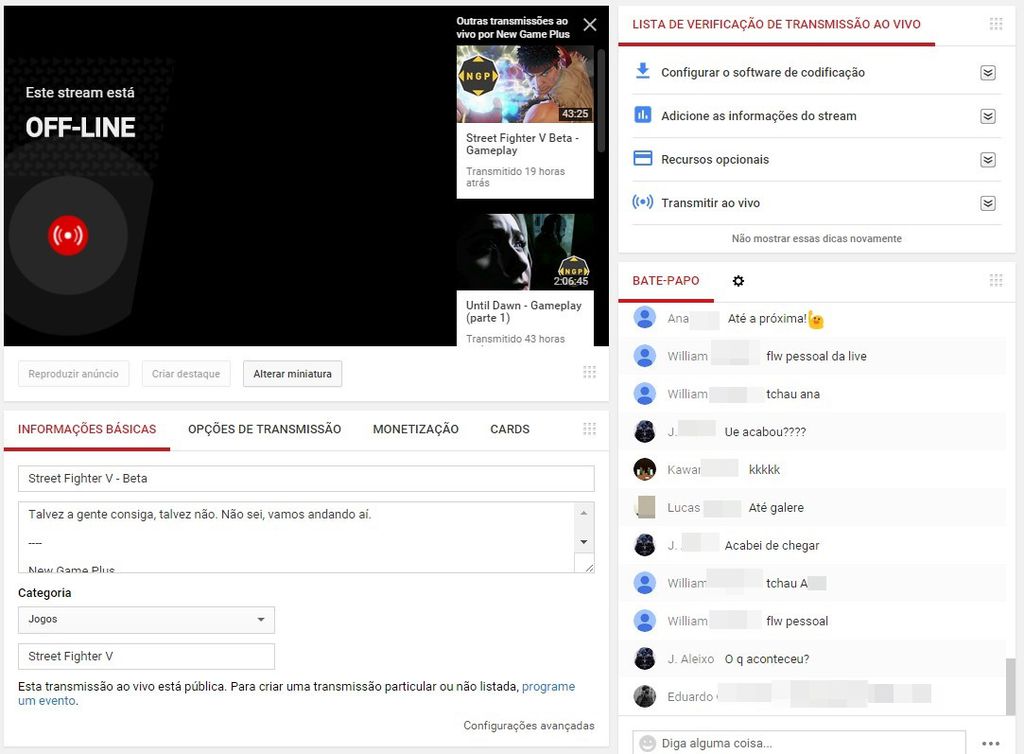Click the scrollbar of other transmissions list
The width and height of the screenshot is (1024, 754).
601,101
